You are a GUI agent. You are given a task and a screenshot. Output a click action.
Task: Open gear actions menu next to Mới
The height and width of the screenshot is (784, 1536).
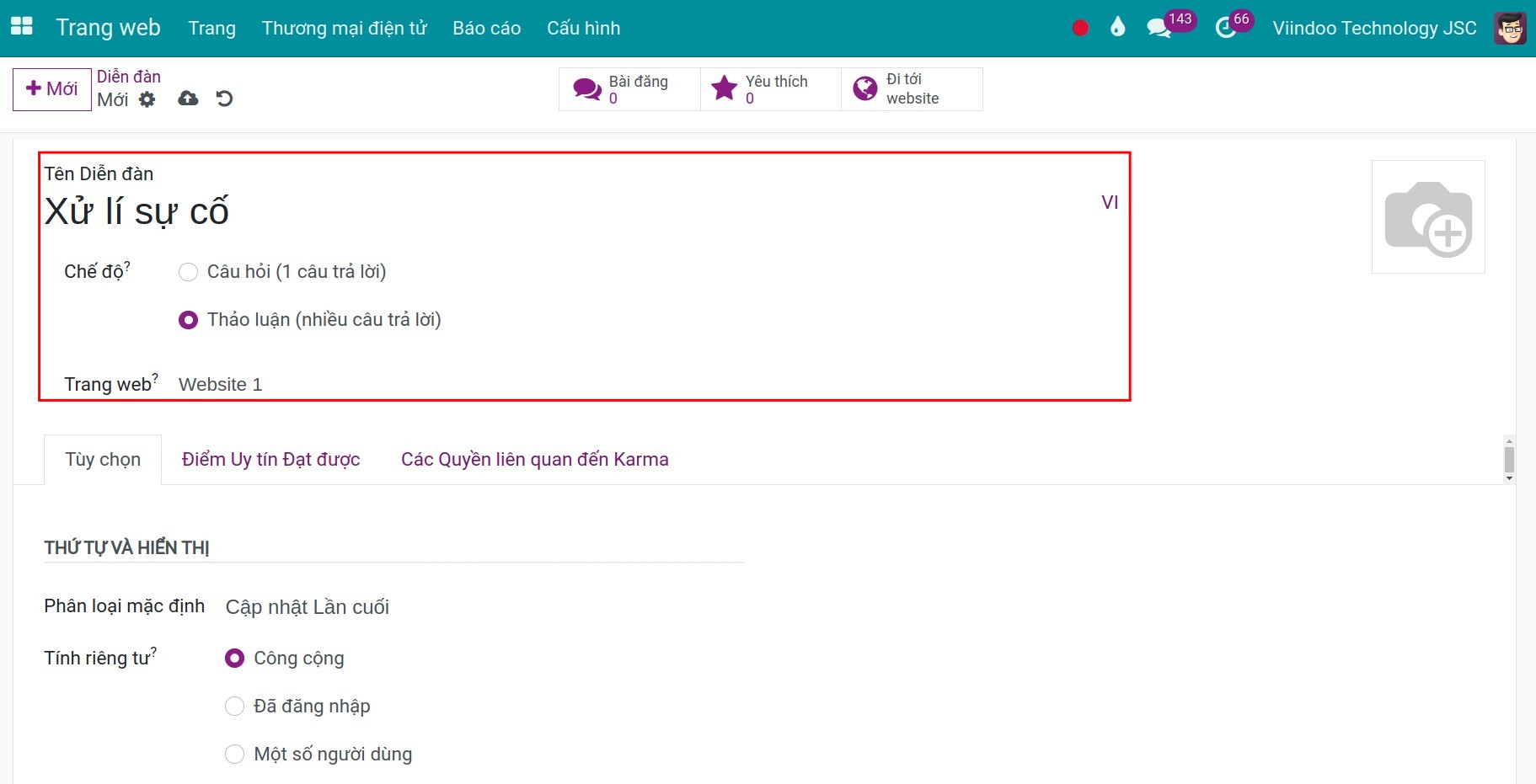click(147, 99)
